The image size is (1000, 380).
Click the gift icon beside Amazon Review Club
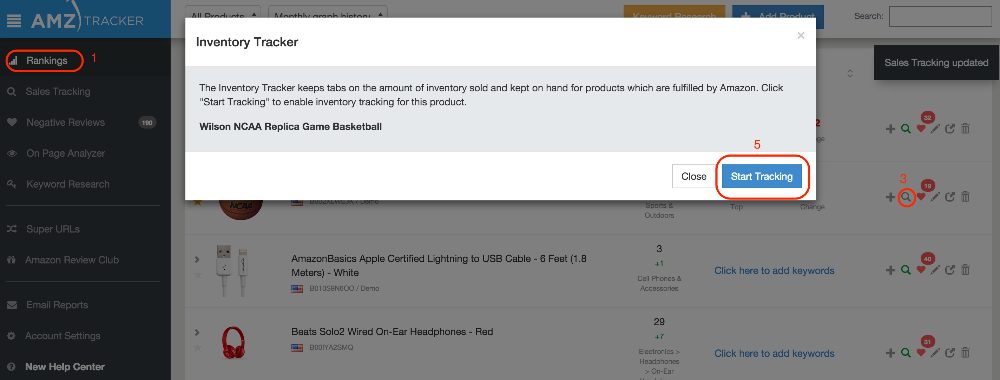(11, 260)
